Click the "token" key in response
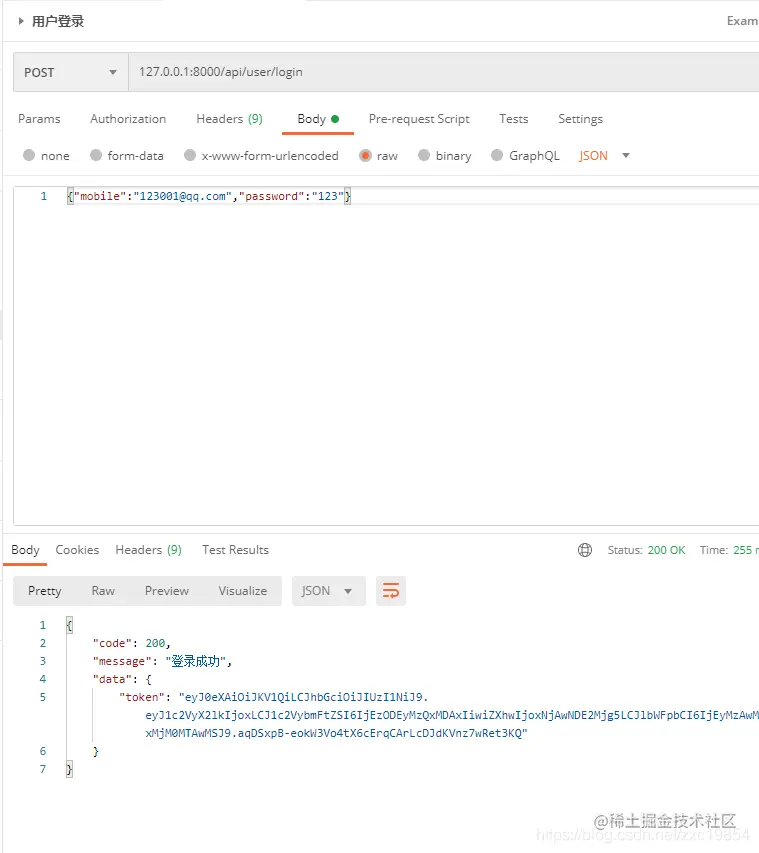759x853 pixels. pyautogui.click(x=141, y=697)
